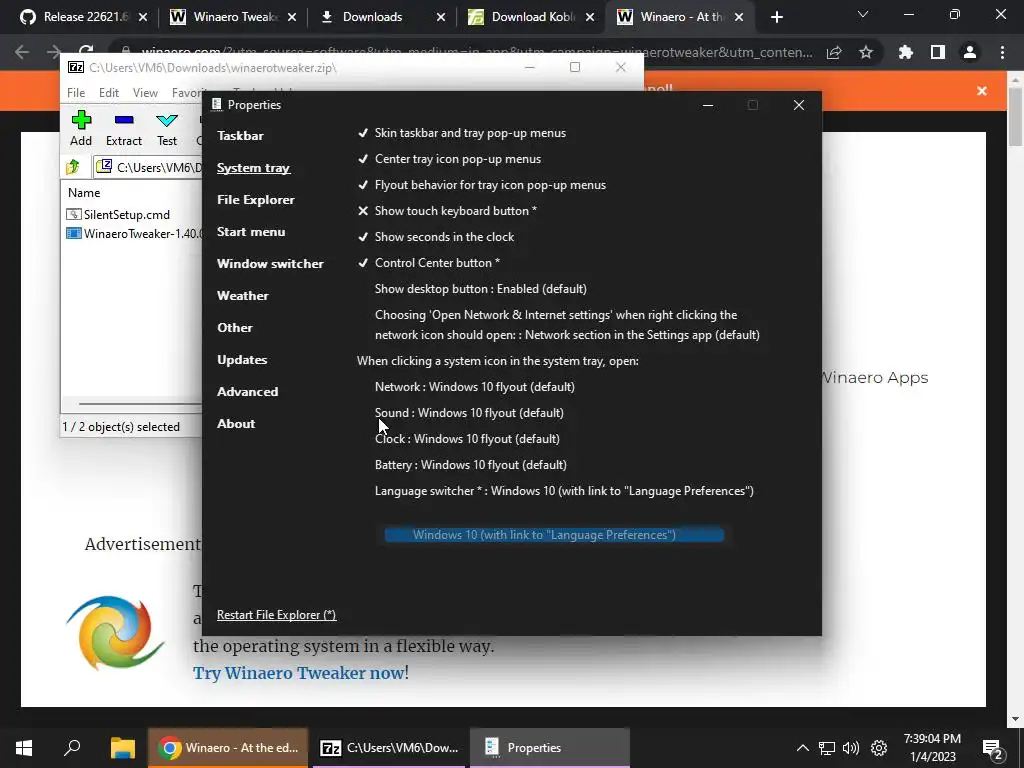The image size is (1024, 768).
Task: Open Chrome extensions puzzle icon
Action: (x=905, y=52)
